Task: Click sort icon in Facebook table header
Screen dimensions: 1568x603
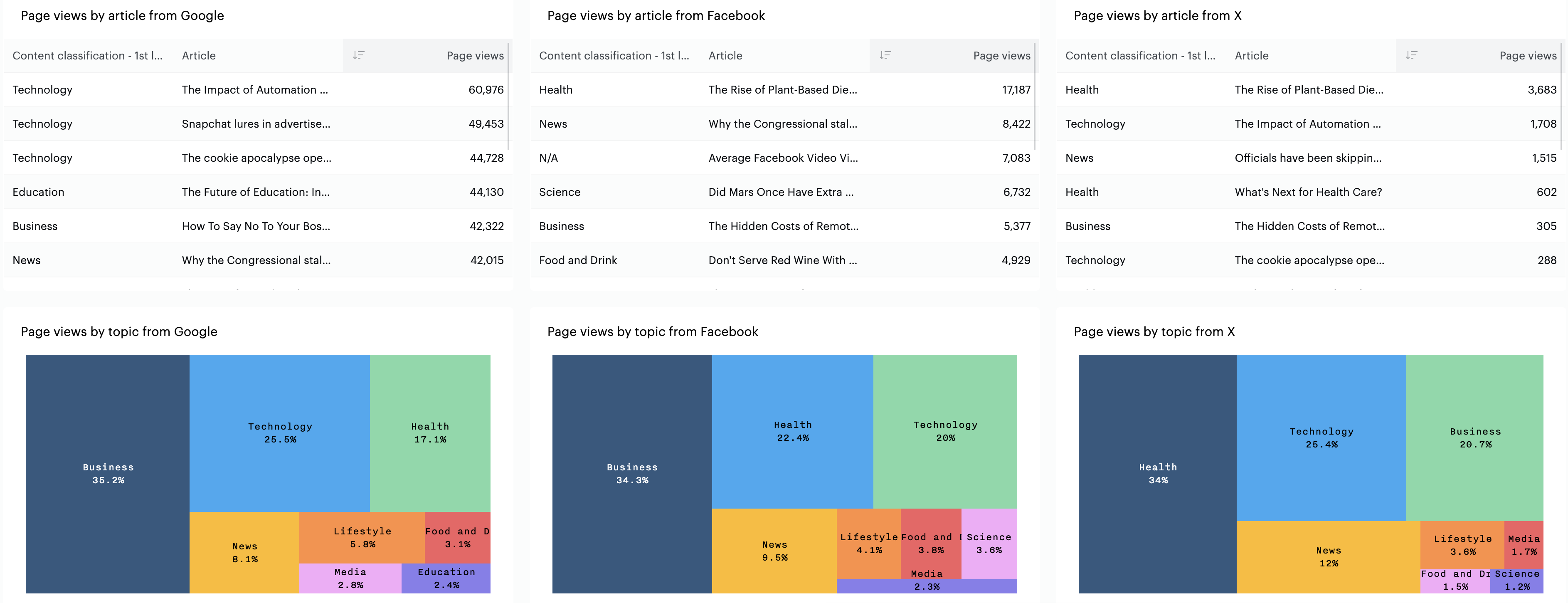Action: (885, 55)
